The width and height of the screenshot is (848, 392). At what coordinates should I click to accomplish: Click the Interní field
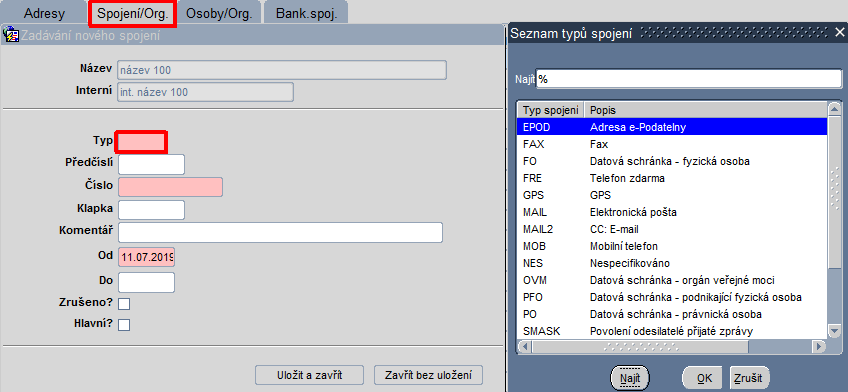(x=206, y=92)
